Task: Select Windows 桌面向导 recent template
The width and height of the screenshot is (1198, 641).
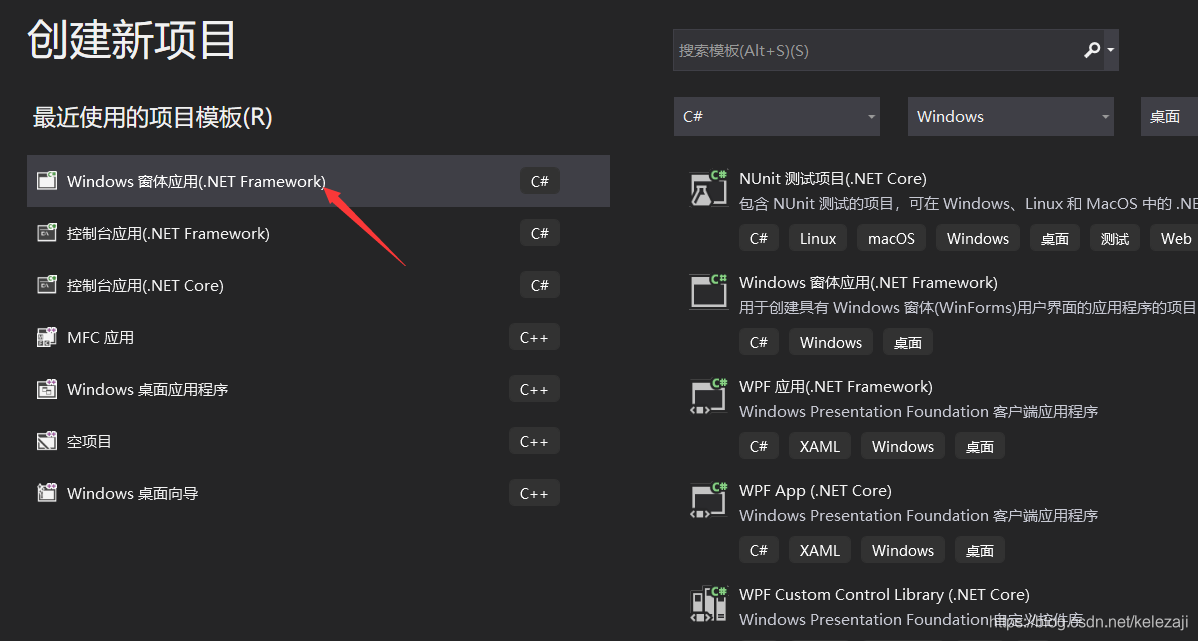Action: point(318,493)
